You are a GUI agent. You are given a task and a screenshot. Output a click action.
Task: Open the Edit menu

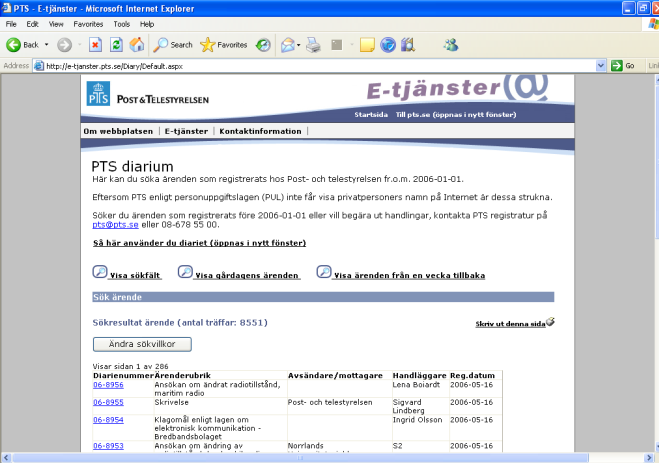tap(32, 24)
